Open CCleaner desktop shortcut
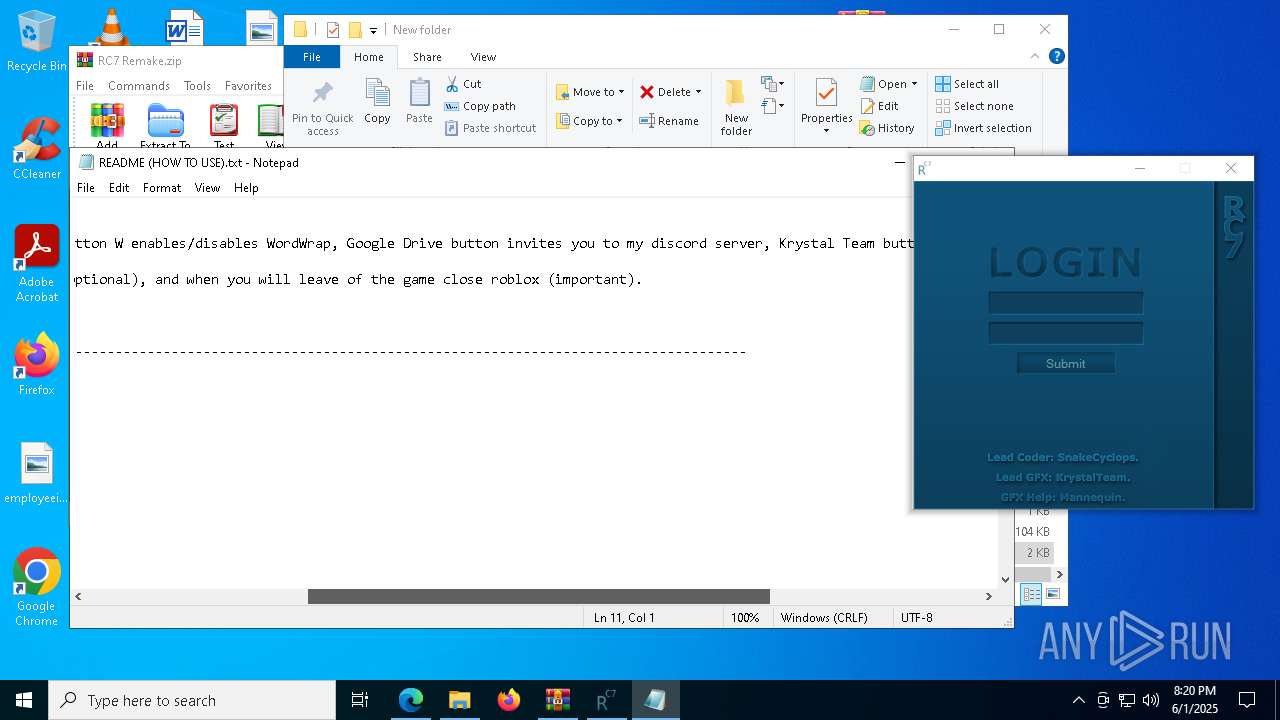 (x=37, y=149)
